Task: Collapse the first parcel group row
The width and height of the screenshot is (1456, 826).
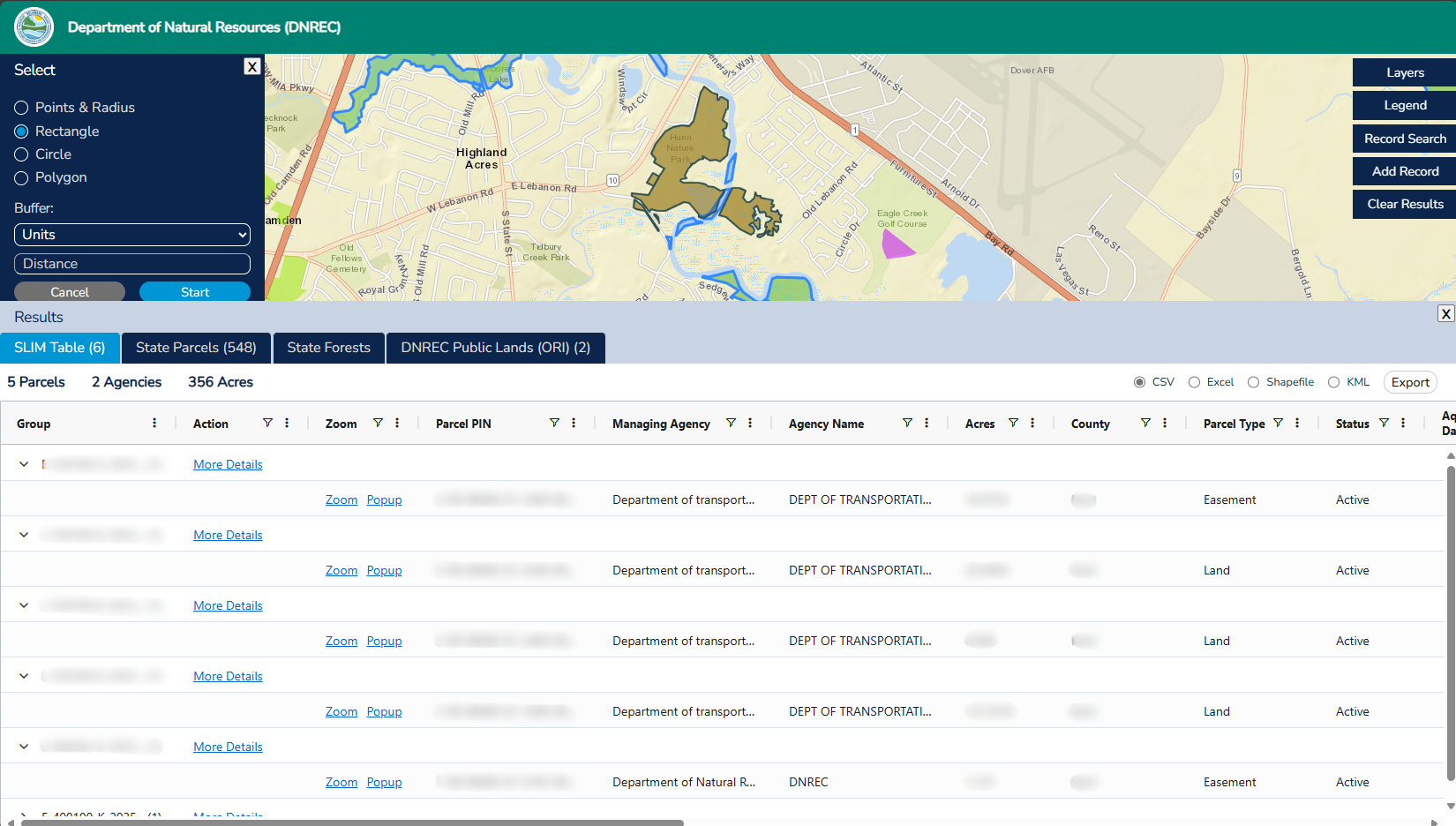Action: click(24, 464)
